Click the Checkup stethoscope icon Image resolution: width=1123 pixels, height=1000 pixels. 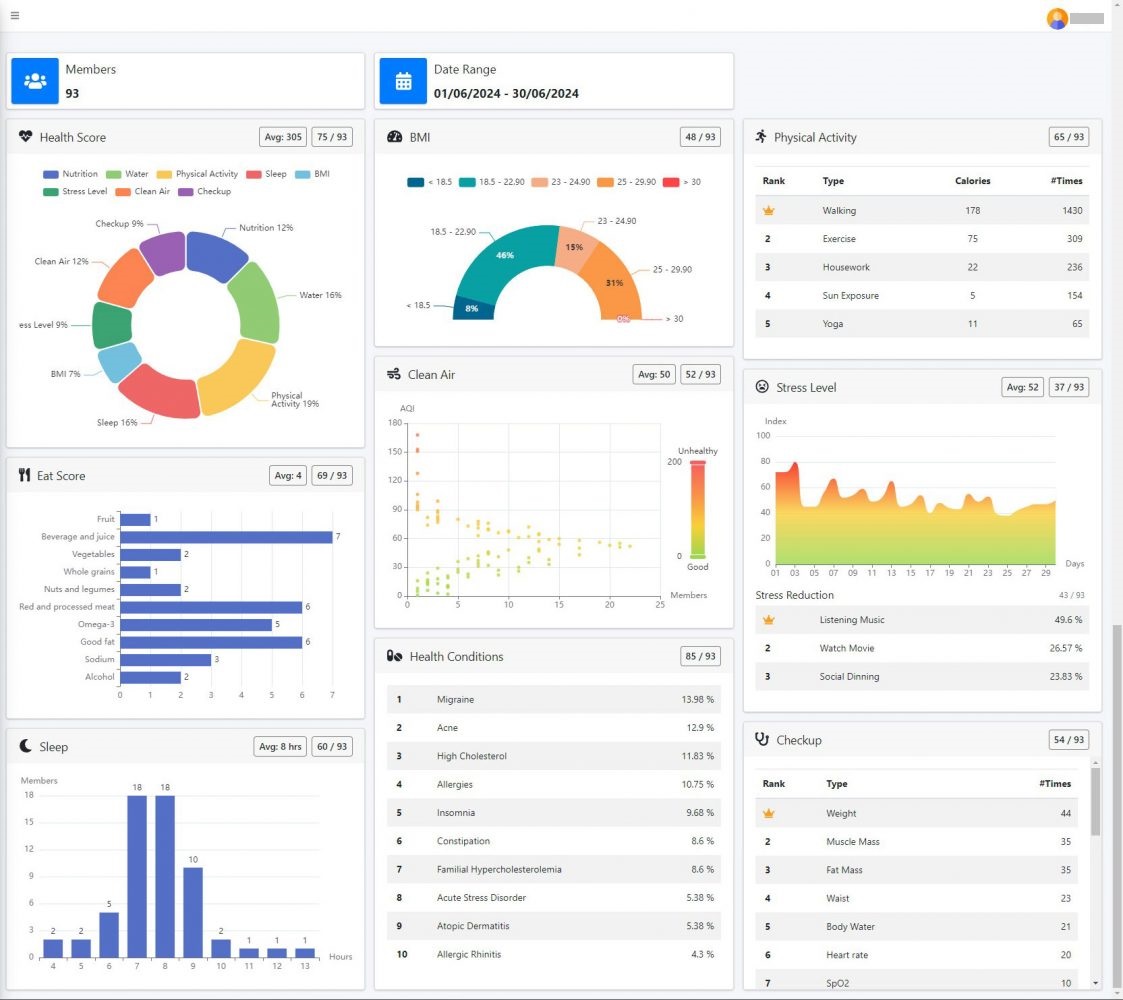[762, 740]
